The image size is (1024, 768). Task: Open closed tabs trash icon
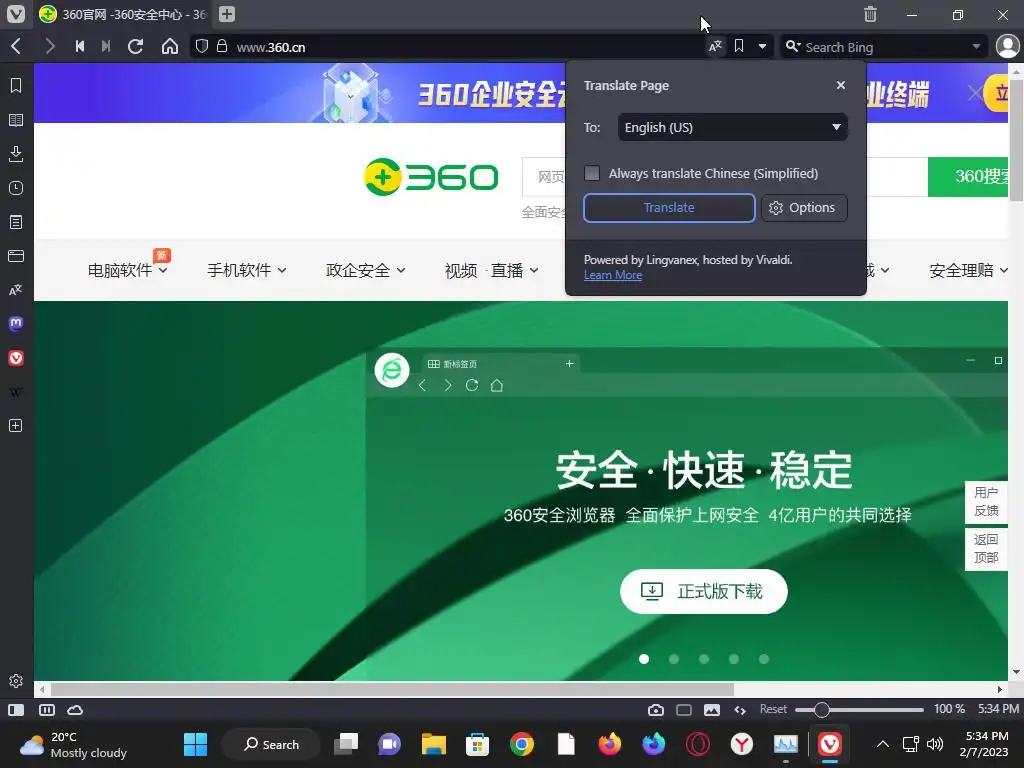point(870,14)
